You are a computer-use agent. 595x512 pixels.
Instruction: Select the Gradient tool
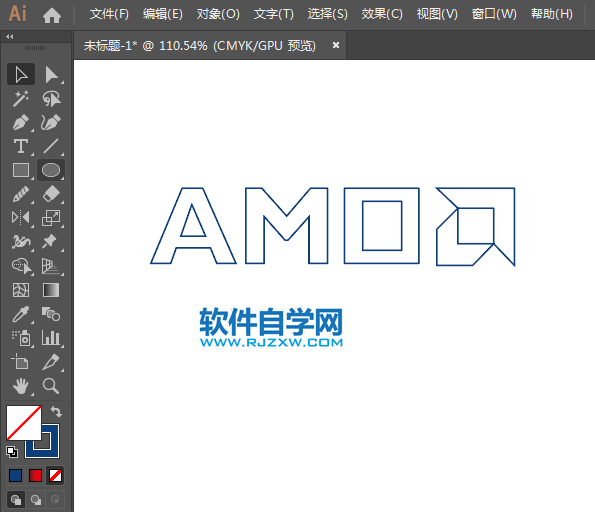(x=51, y=290)
